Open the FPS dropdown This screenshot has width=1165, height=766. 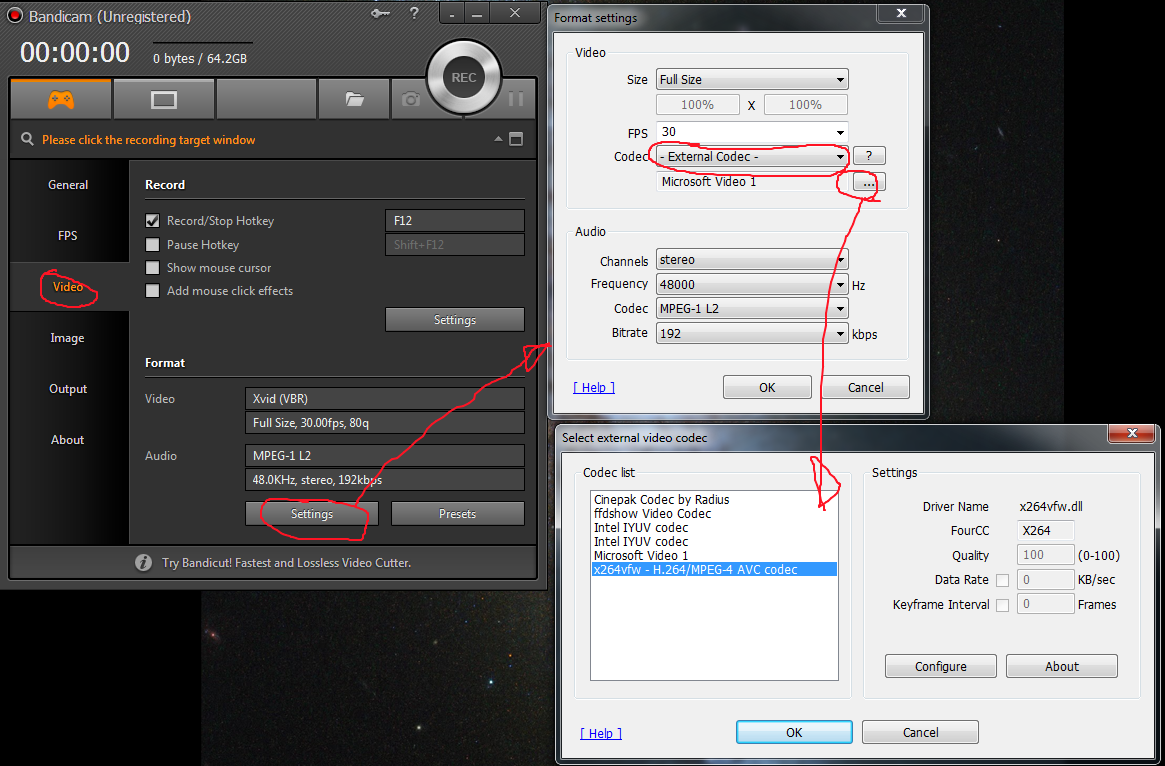coord(752,132)
